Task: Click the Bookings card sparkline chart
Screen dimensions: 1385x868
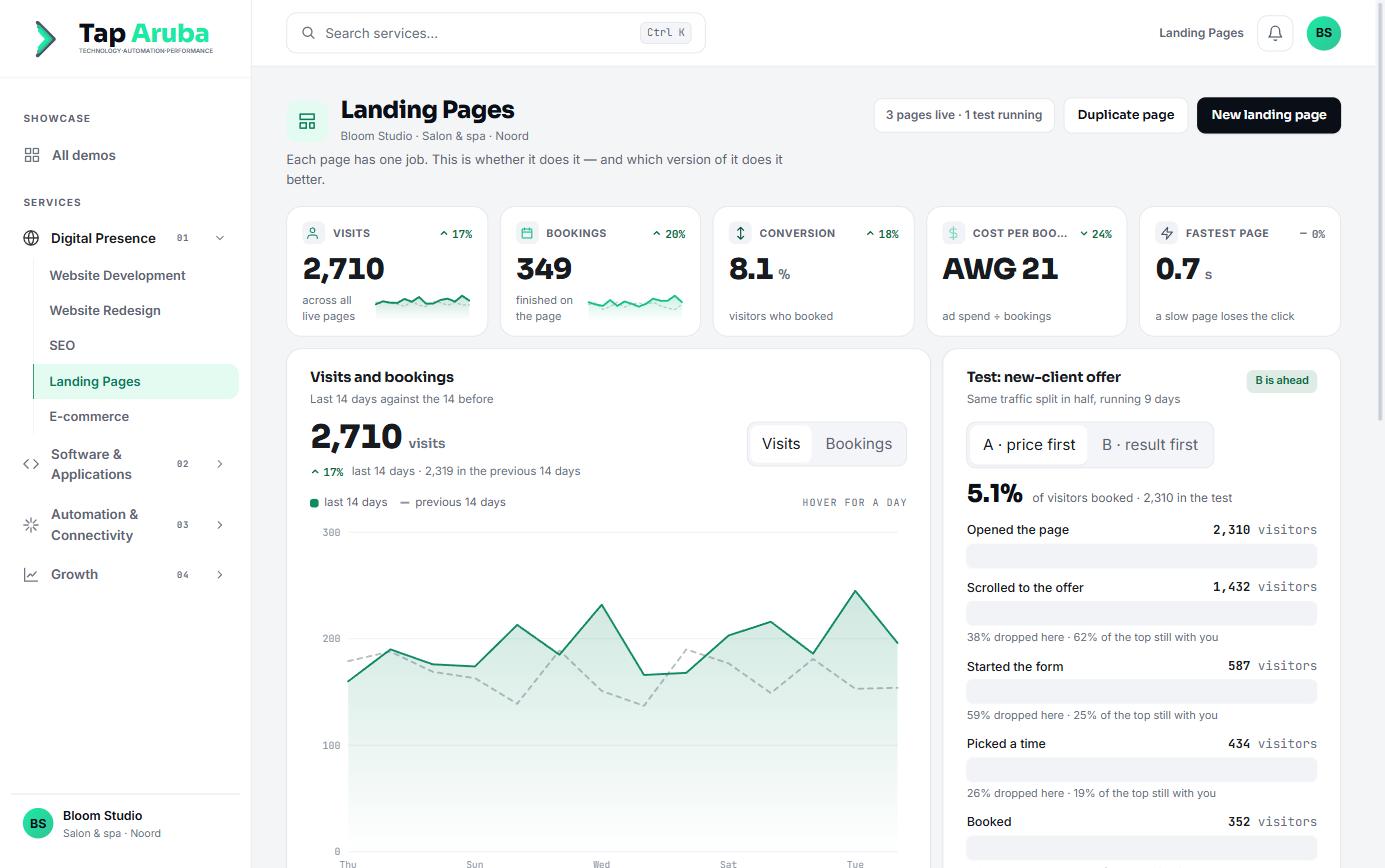Action: (x=635, y=306)
